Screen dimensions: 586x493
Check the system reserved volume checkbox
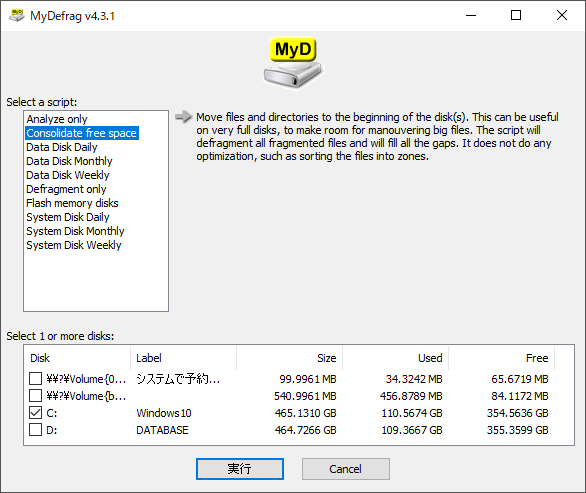click(36, 379)
